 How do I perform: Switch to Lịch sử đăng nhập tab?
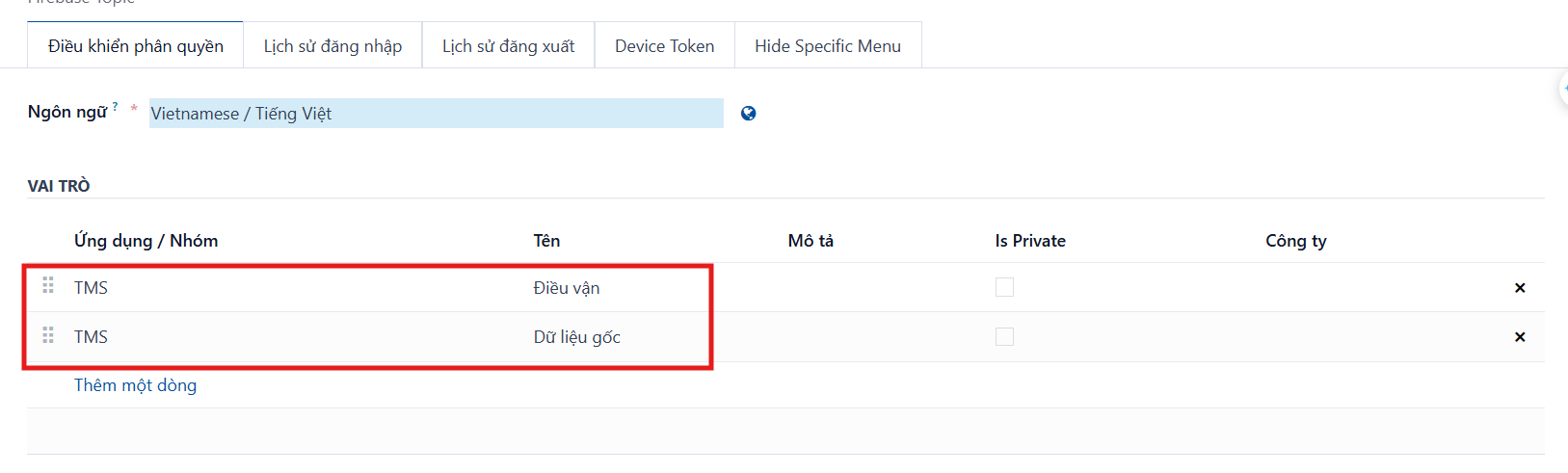(332, 45)
